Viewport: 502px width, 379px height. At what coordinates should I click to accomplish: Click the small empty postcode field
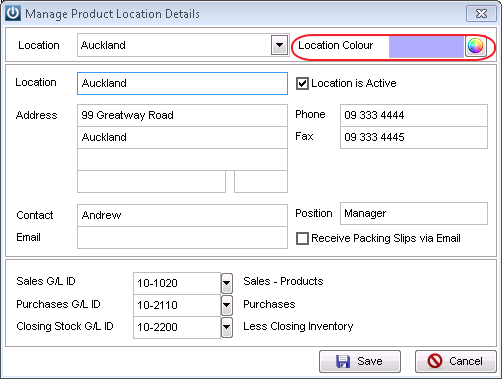pos(261,182)
